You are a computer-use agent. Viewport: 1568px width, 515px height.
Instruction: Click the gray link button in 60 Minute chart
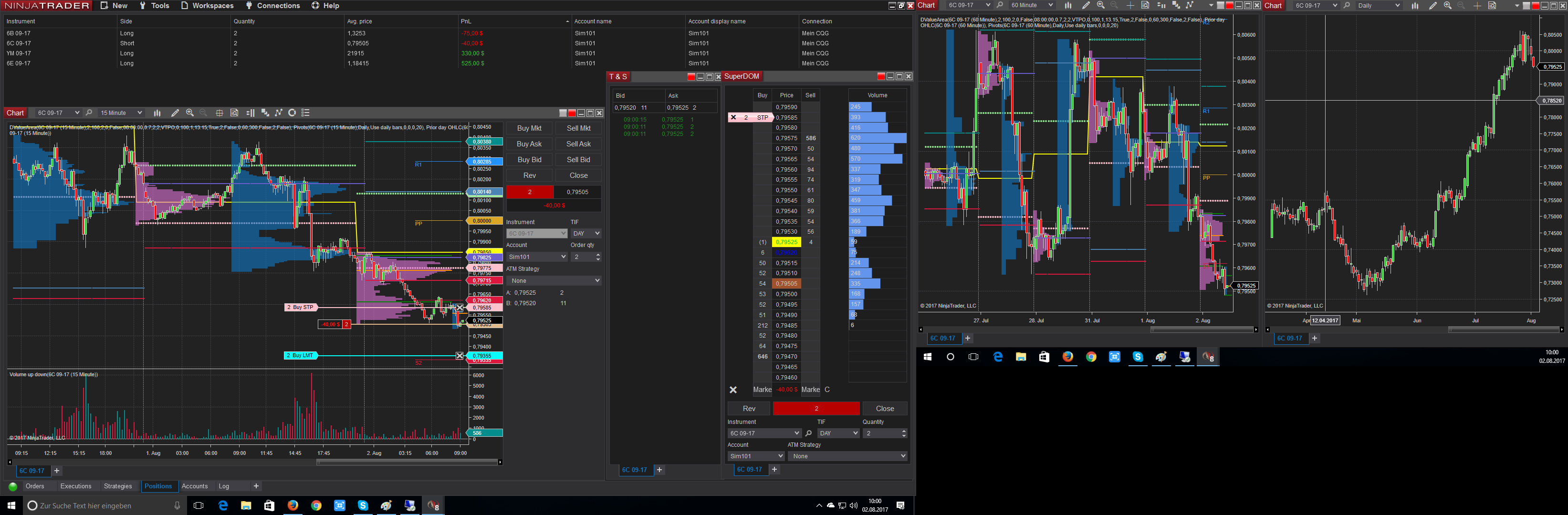pyautogui.click(x=1221, y=5)
